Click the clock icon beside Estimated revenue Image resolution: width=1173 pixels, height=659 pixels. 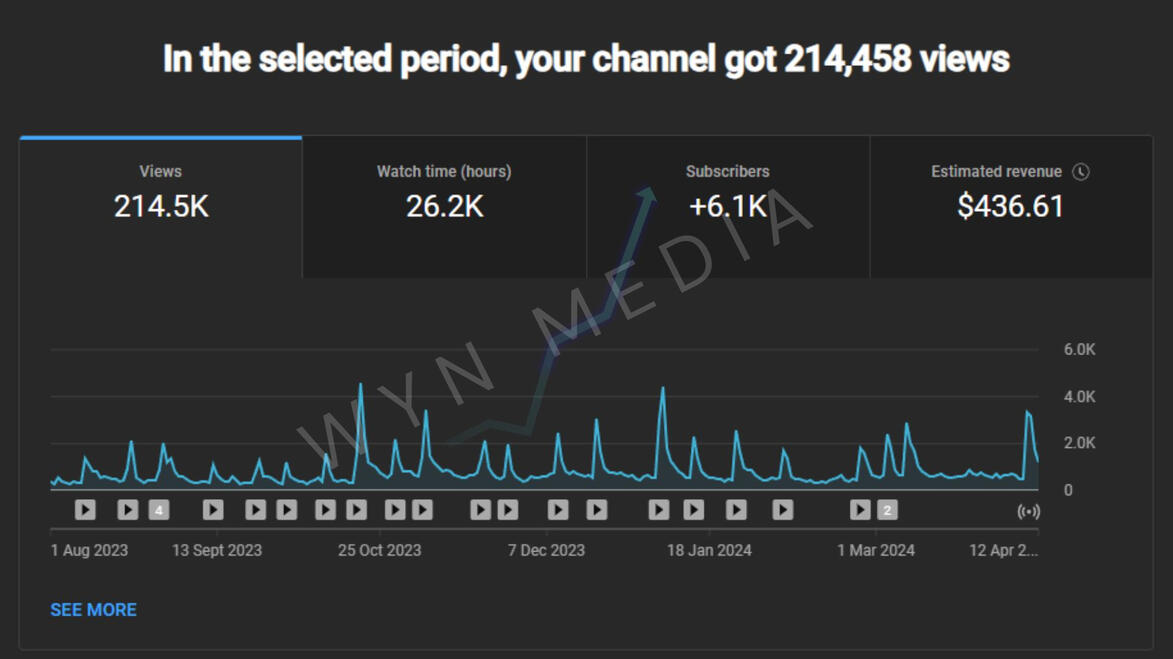1081,172
